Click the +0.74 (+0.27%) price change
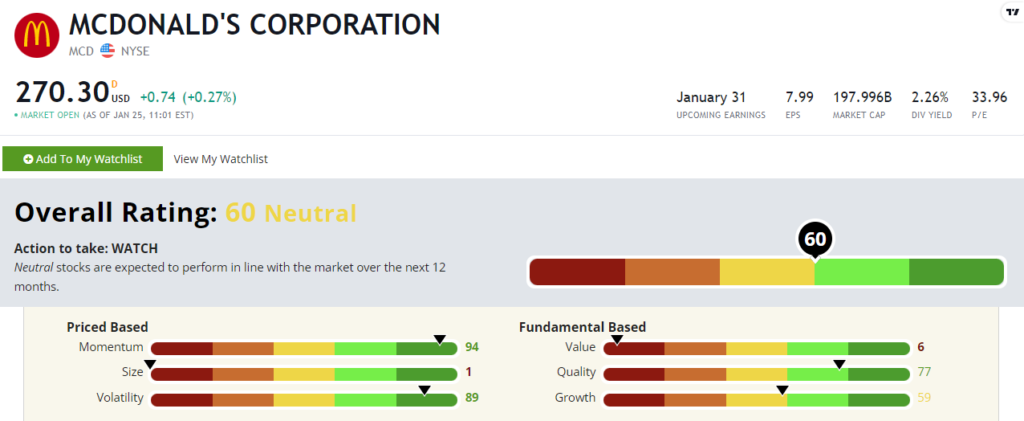Viewport: 1024px width, 421px height. tap(188, 98)
